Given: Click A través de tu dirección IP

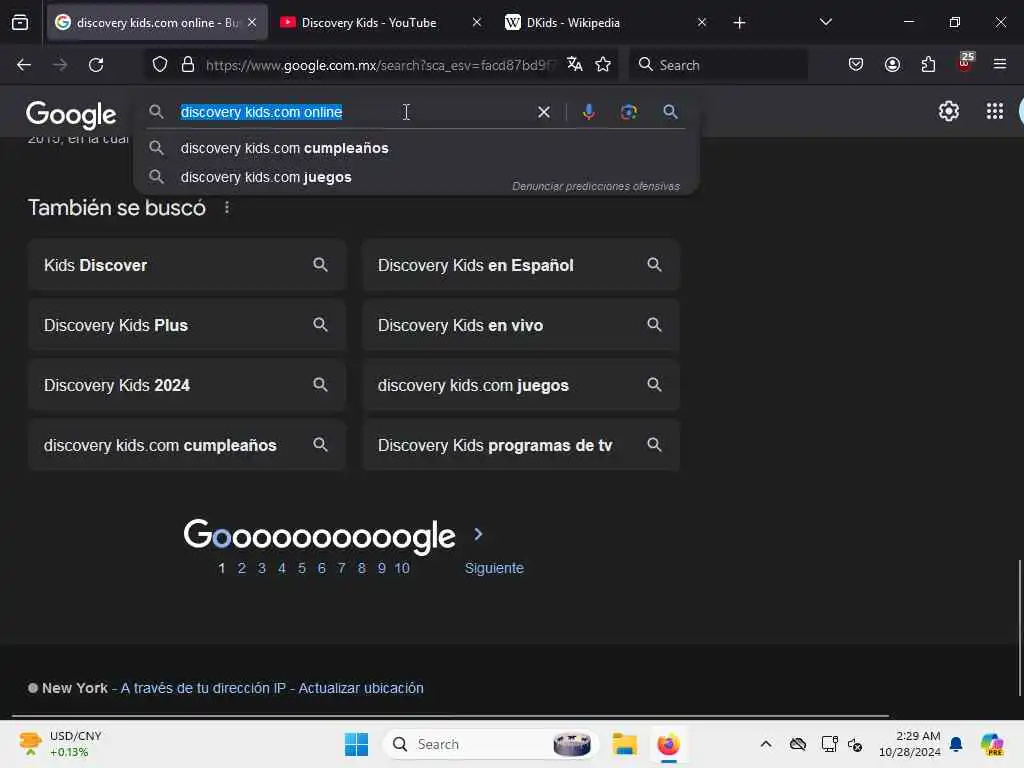Looking at the screenshot, I should pyautogui.click(x=203, y=688).
